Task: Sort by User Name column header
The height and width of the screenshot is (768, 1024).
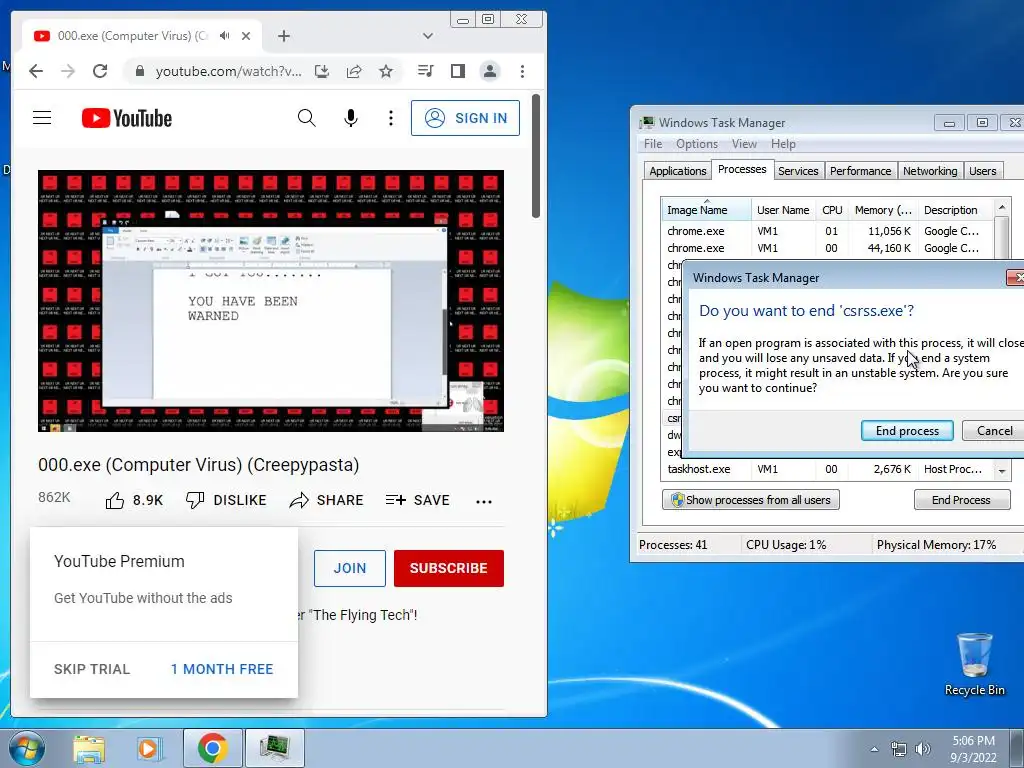Action: (x=783, y=210)
